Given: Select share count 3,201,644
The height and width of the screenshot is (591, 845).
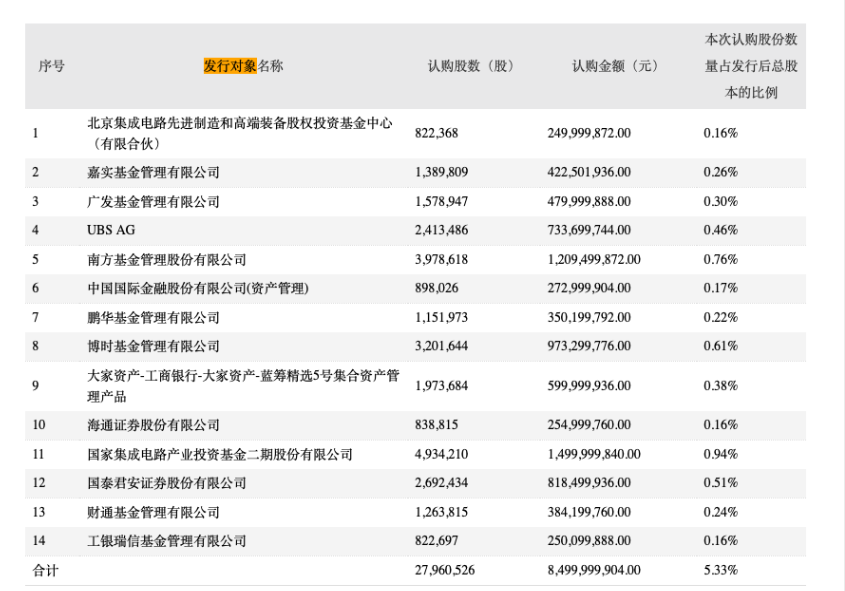Looking at the screenshot, I should [441, 346].
